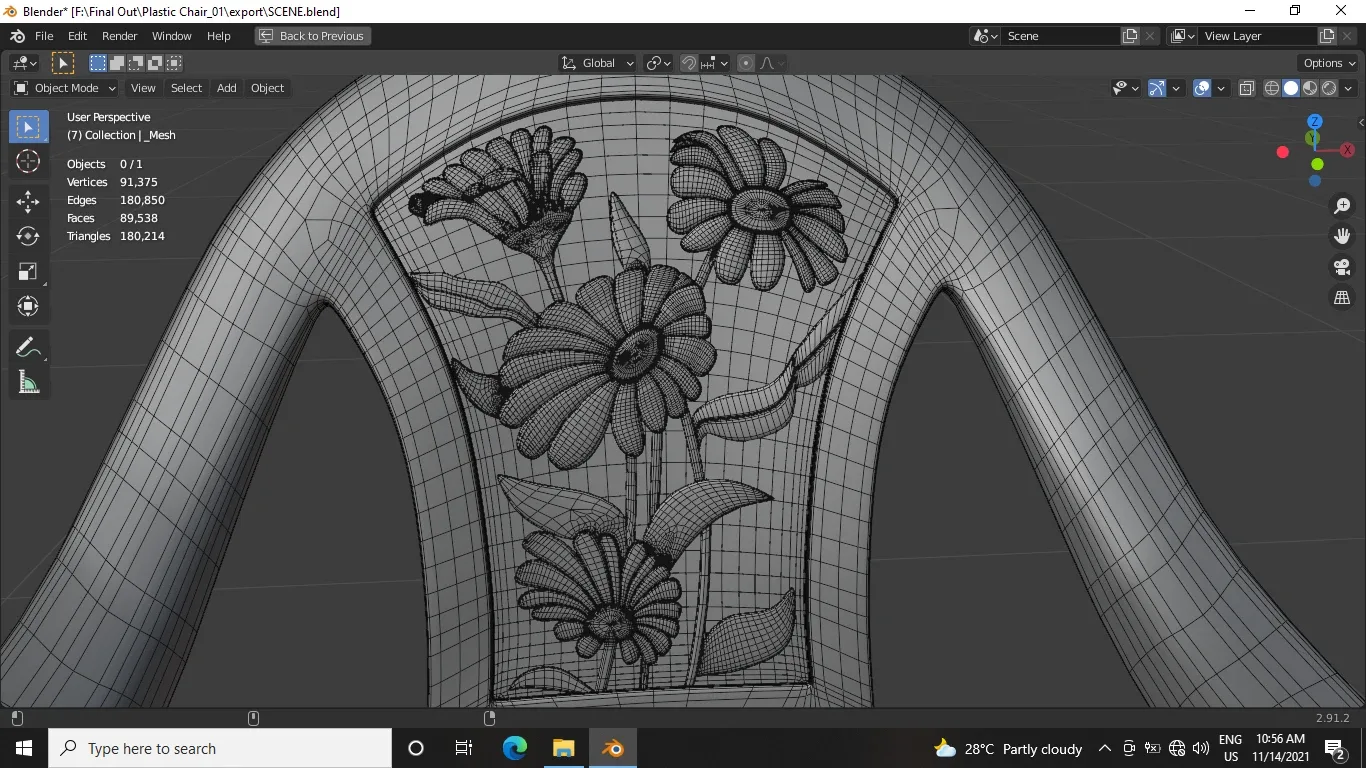Open the Render menu
This screenshot has height=768, width=1366.
(119, 36)
